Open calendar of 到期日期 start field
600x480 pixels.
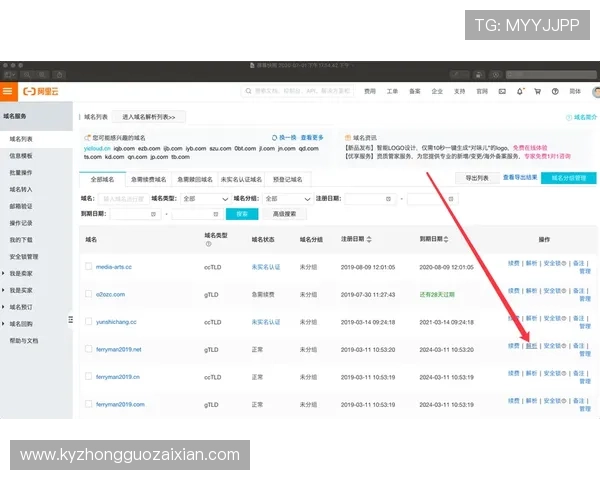[x=153, y=214]
